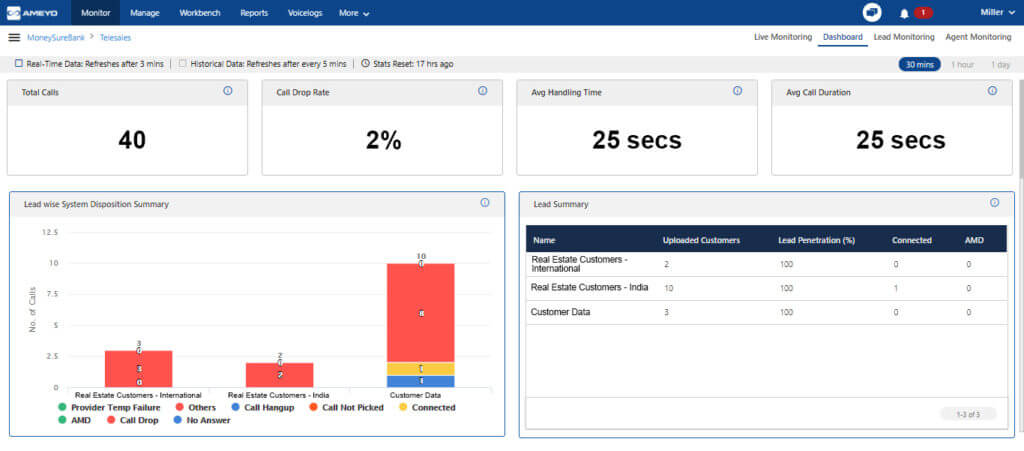Click Real Estate Customers - International bar
Image resolution: width=1024 pixels, height=451 pixels.
click(138, 369)
